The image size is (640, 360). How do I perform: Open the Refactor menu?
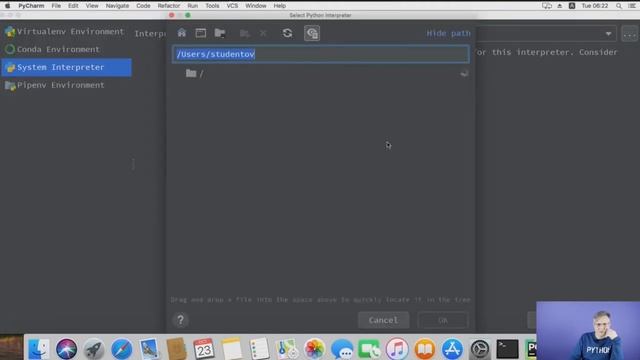point(169,6)
